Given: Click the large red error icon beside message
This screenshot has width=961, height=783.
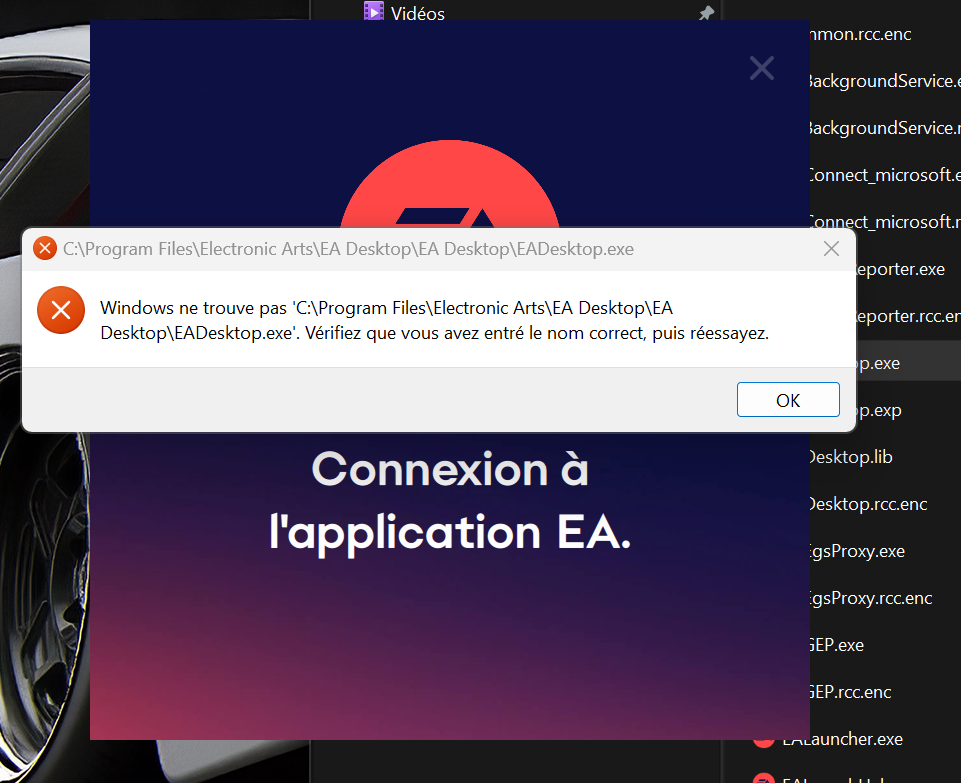Looking at the screenshot, I should (61, 310).
